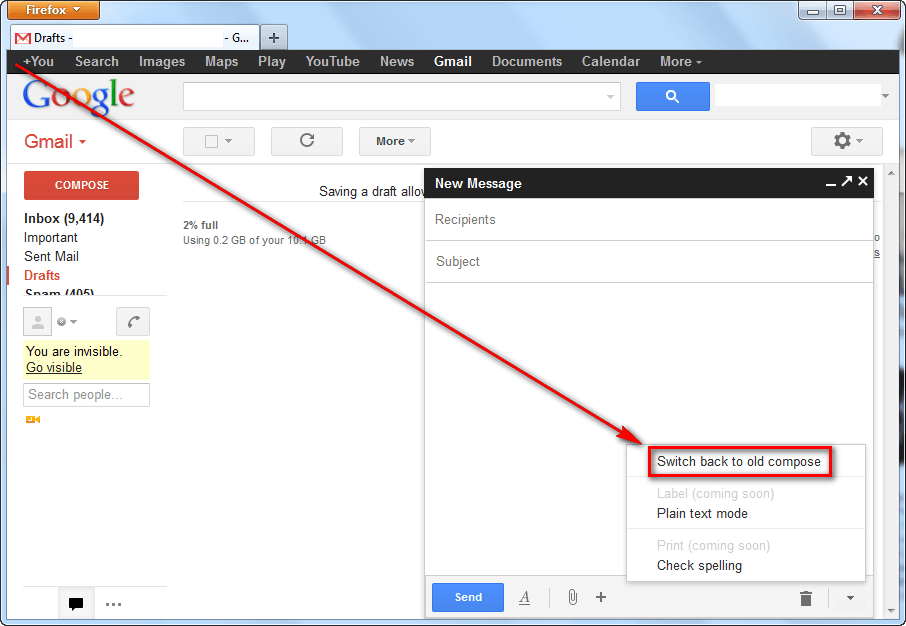Select the Drafts browser tab

click(135, 38)
